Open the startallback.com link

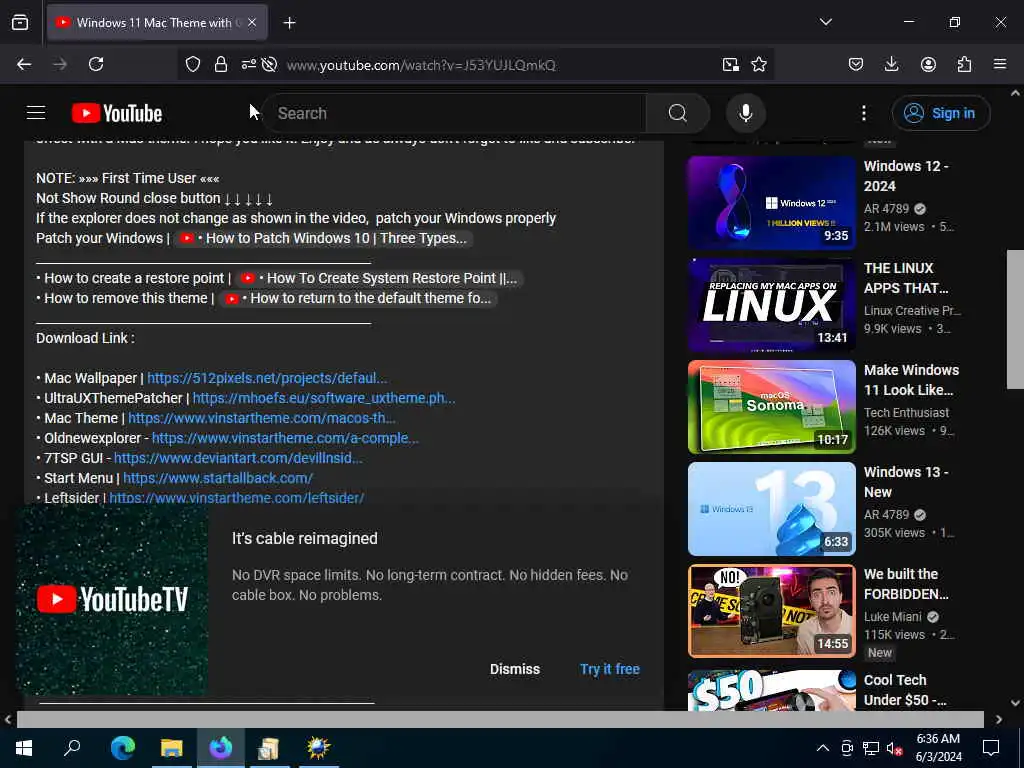(218, 478)
